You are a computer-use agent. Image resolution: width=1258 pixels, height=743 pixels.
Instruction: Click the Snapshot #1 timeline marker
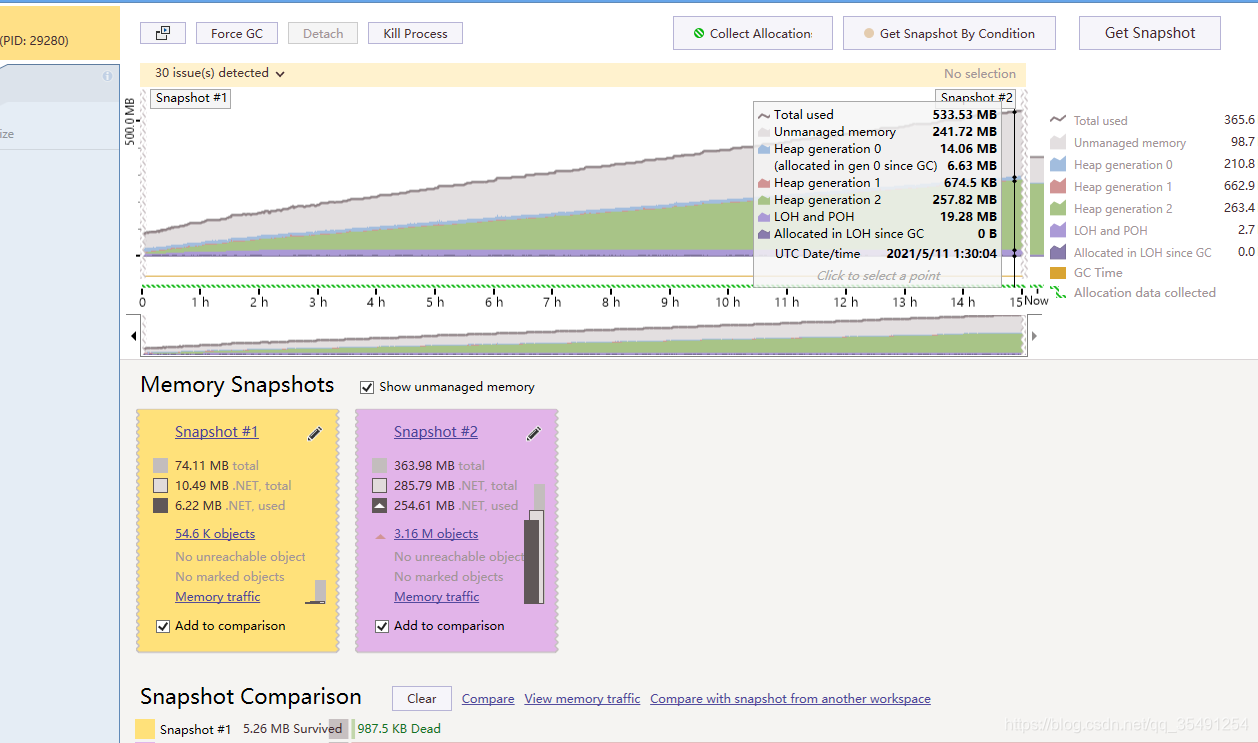coord(191,98)
